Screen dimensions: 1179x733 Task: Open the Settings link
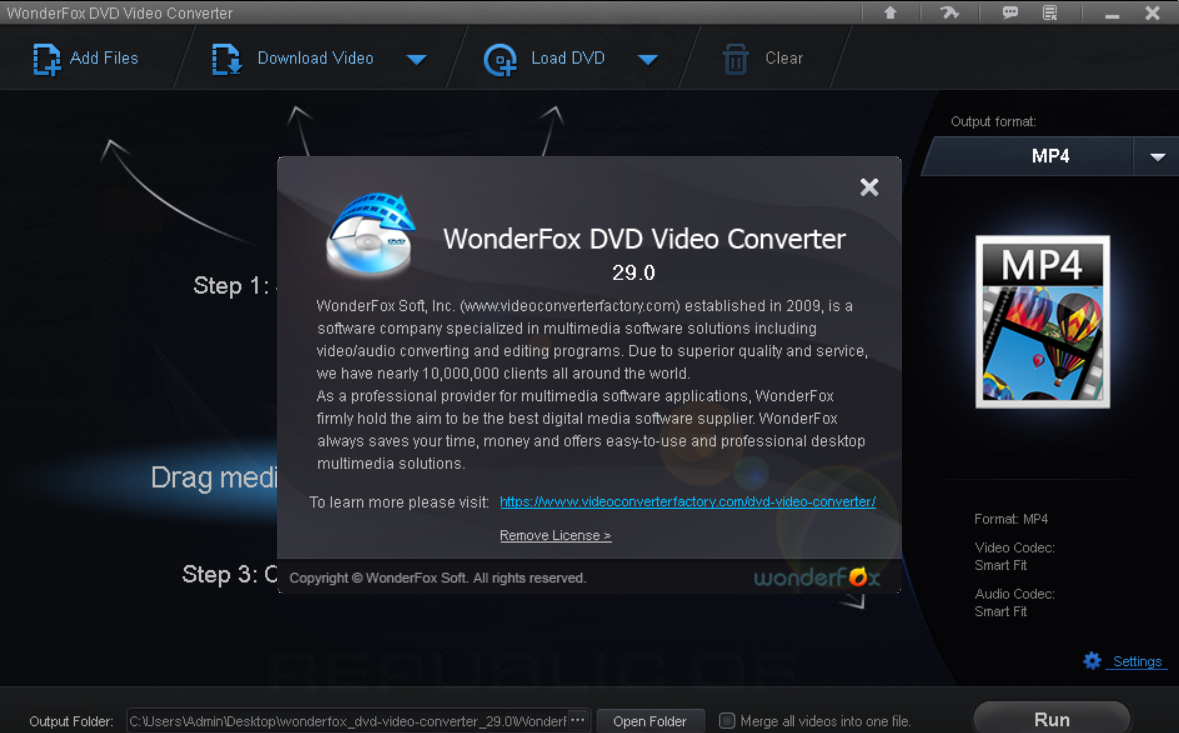pos(1137,662)
